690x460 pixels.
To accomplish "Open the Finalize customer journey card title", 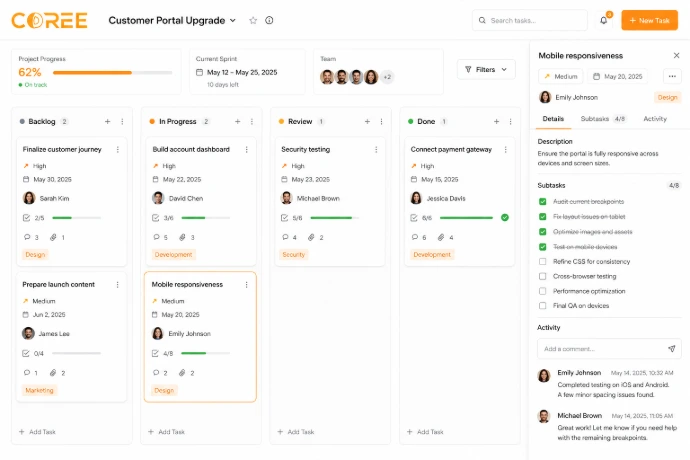I will click(62, 150).
